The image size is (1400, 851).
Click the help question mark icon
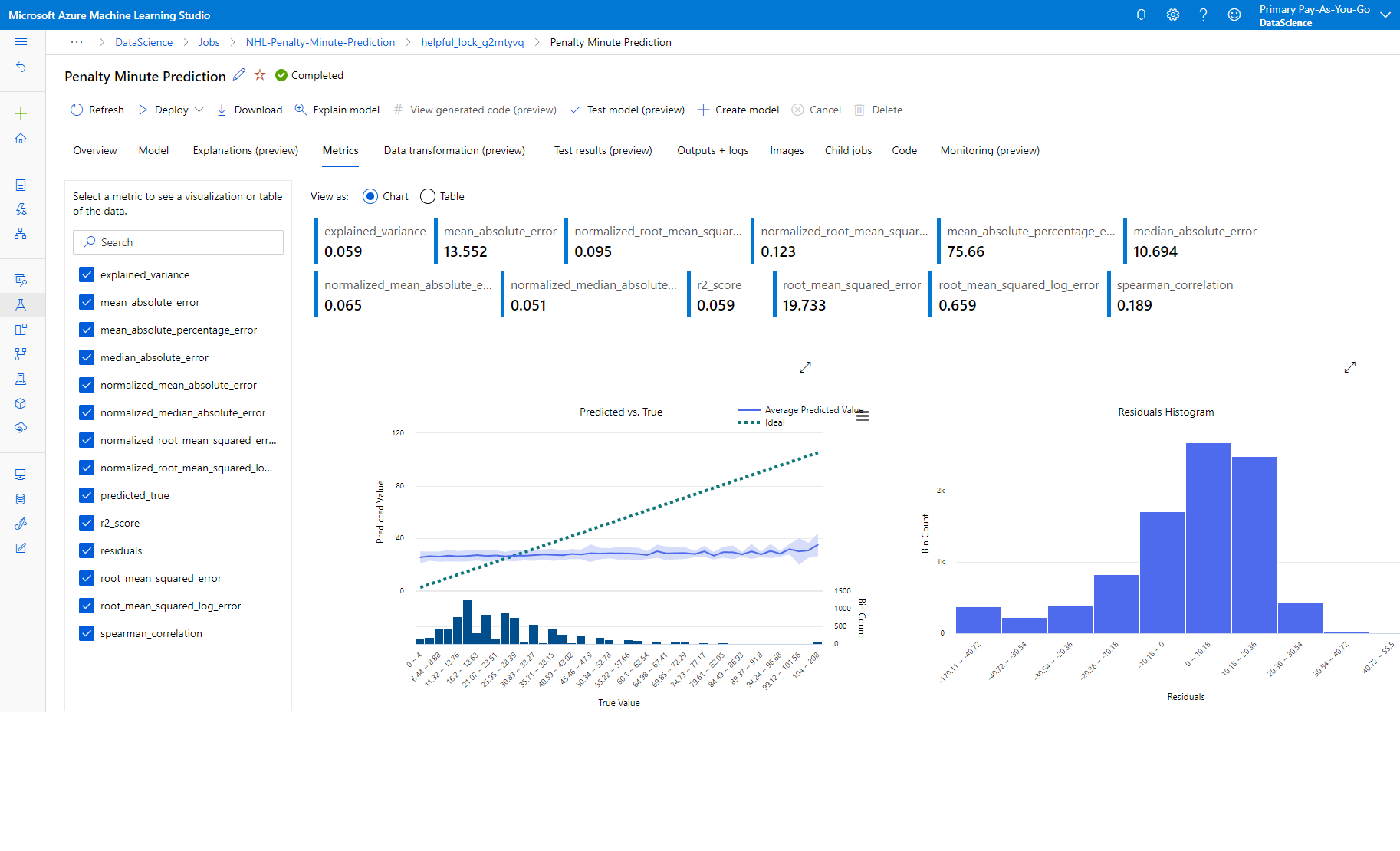click(x=1203, y=15)
